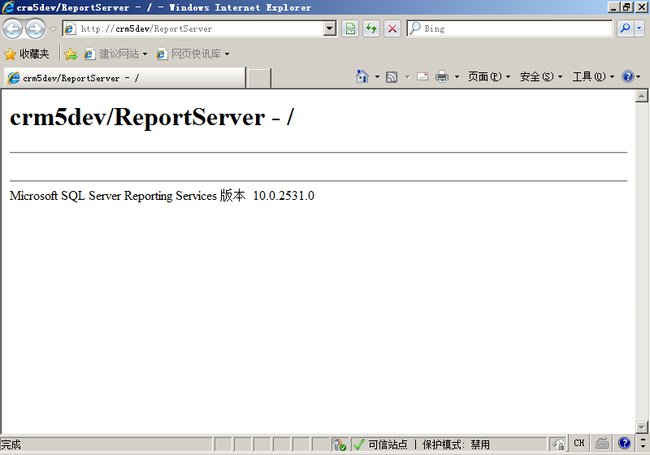Click into the Bing search box
Image resolution: width=650 pixels, height=455 pixels.
coord(510,29)
